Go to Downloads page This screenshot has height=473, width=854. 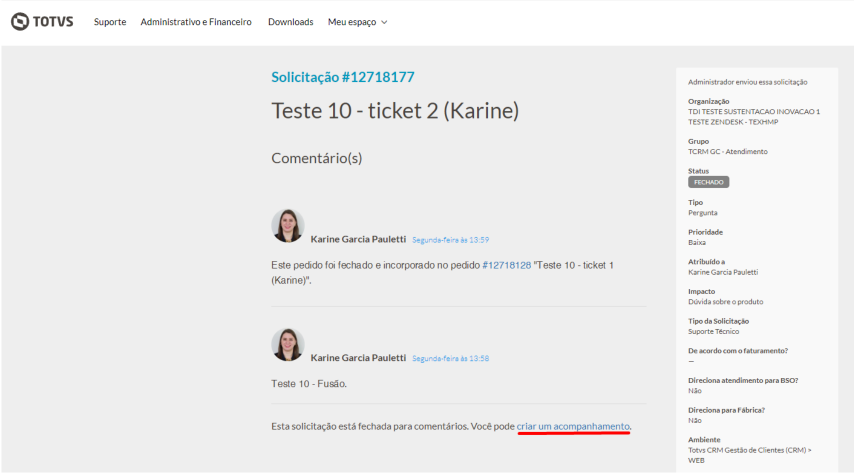pos(290,22)
